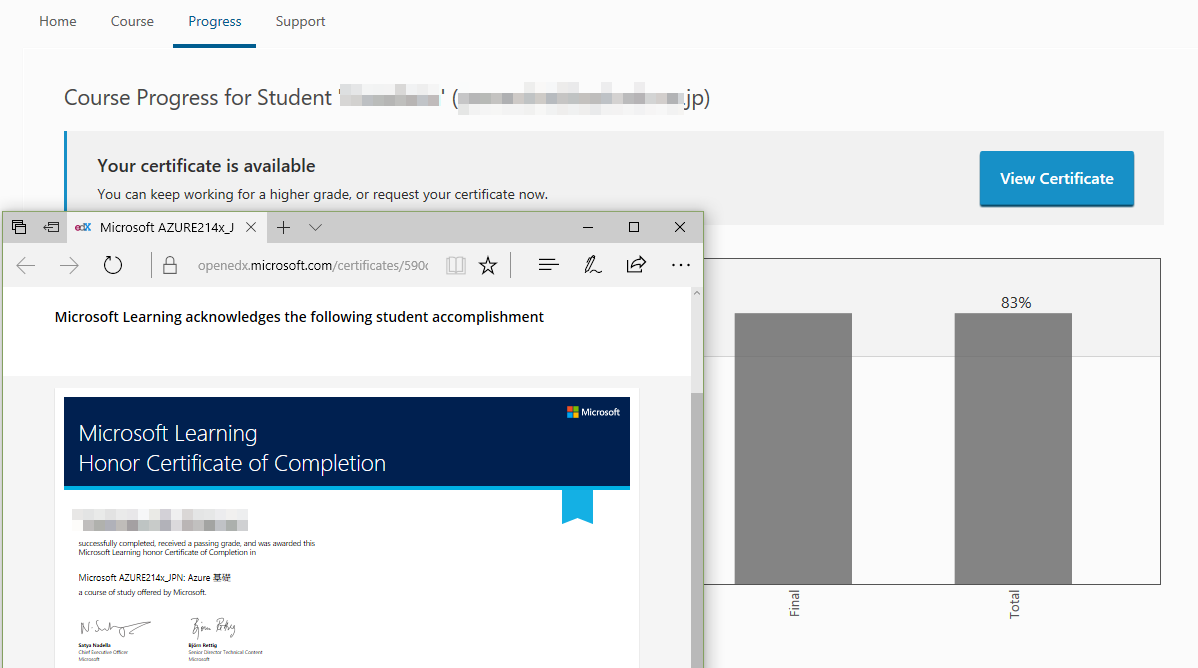
Task: Click Edge's tabs you've set aside icon
Action: click(x=19, y=227)
